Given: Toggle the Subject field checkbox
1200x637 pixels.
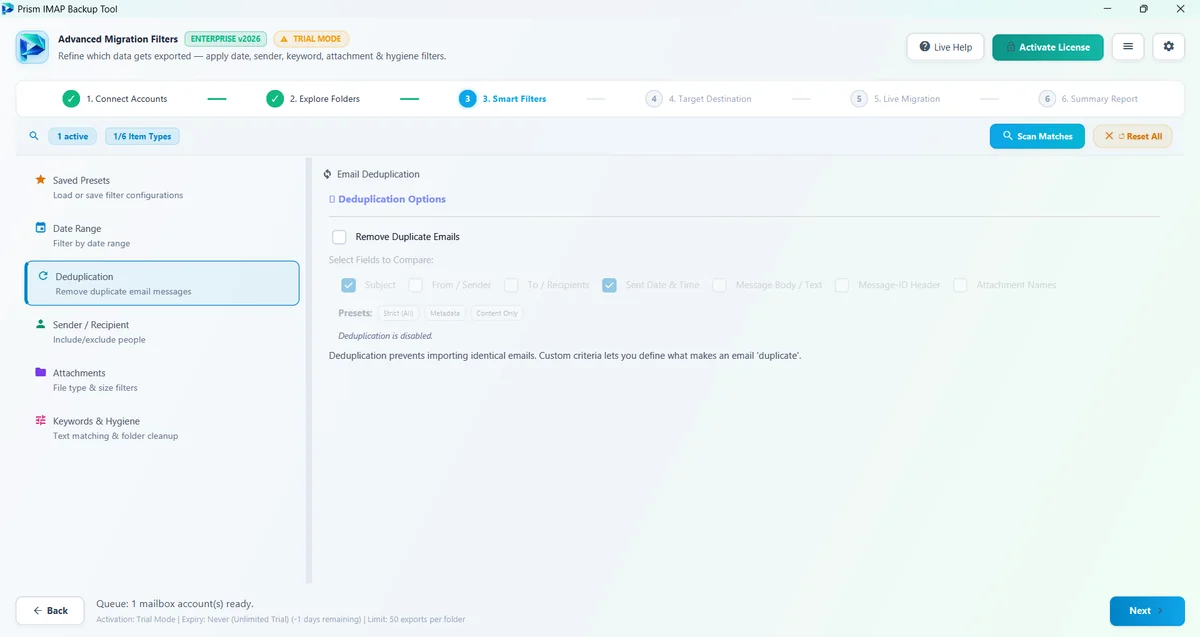Looking at the screenshot, I should [x=349, y=285].
